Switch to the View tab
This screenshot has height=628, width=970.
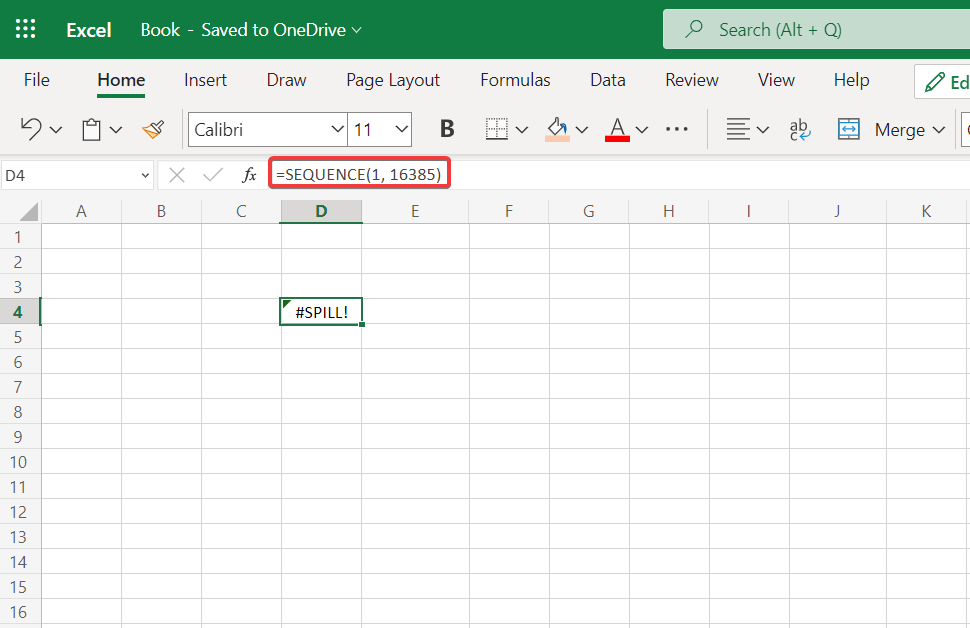coord(776,80)
